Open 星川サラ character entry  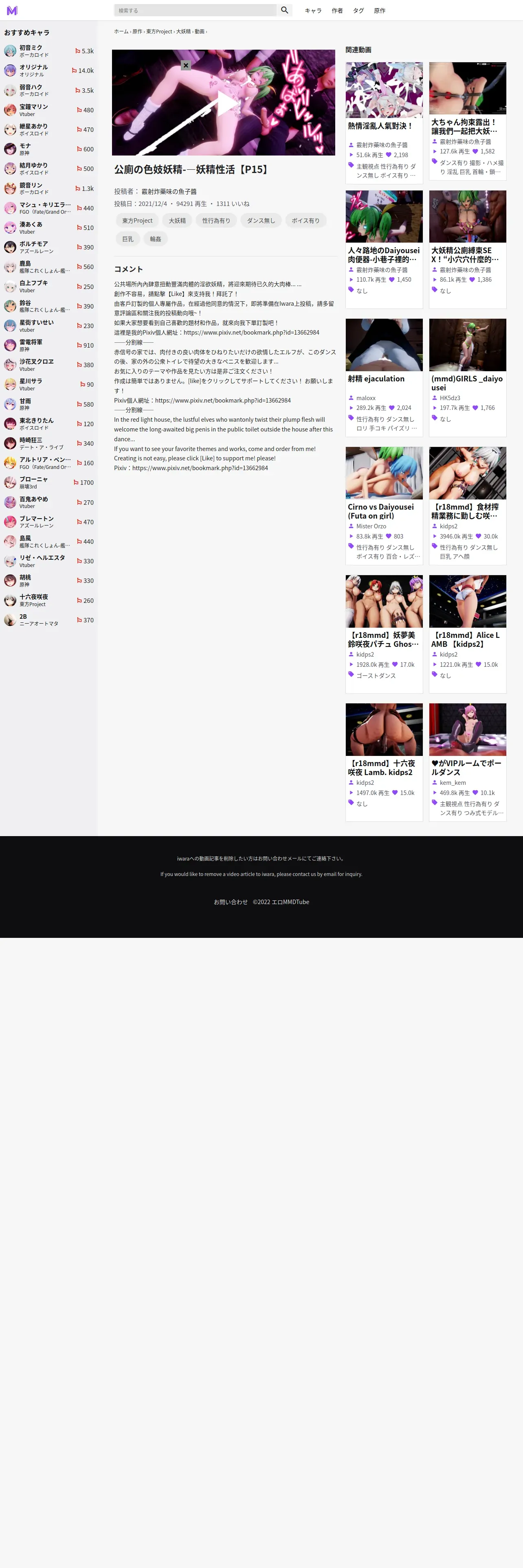[49, 385]
